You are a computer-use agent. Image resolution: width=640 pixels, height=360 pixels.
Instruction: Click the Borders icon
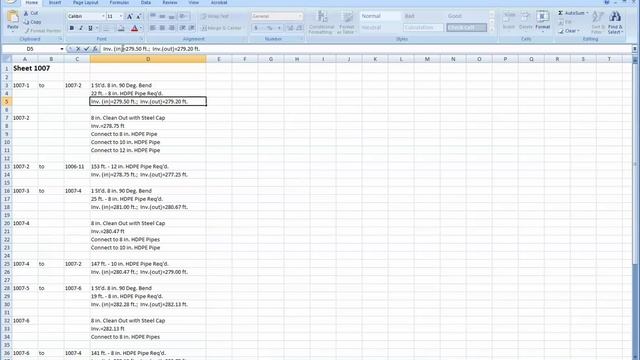point(106,28)
